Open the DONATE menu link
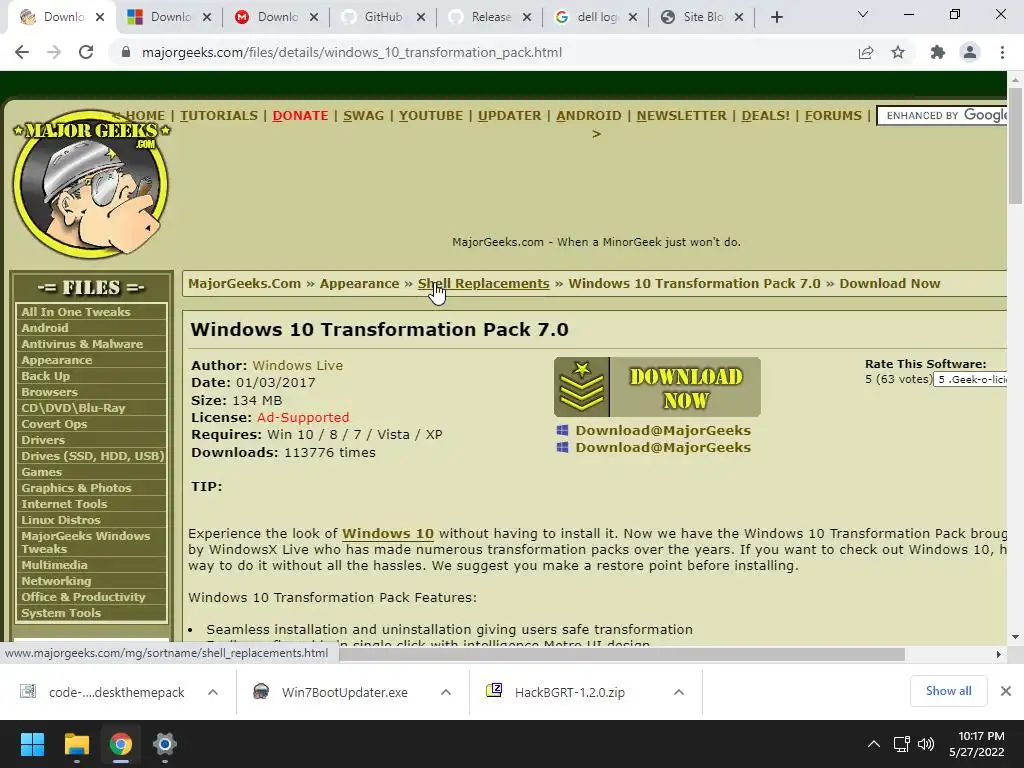1024x768 pixels. (x=300, y=116)
